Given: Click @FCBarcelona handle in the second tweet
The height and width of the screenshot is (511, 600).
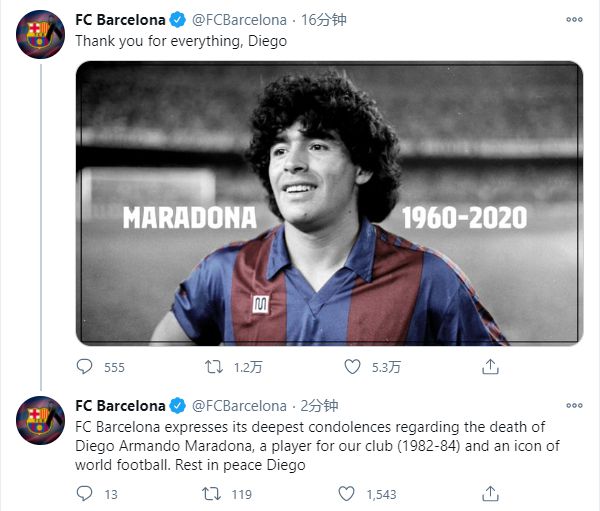Looking at the screenshot, I should (238, 406).
